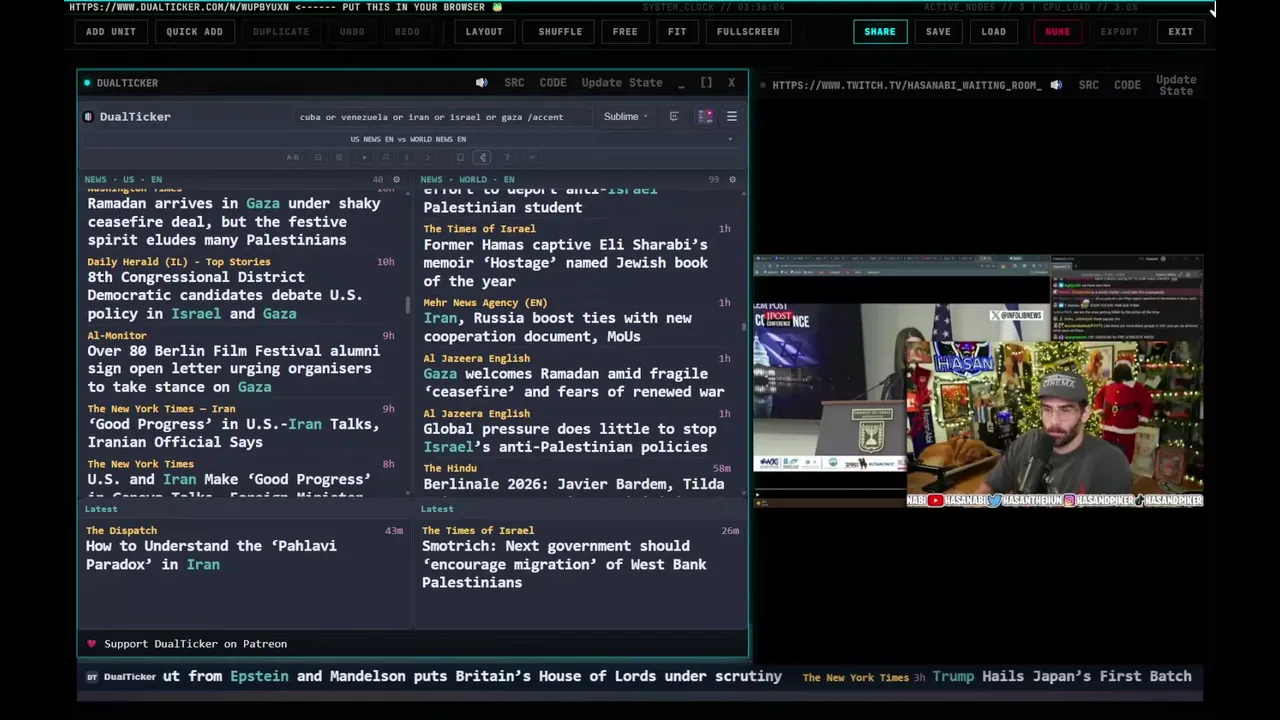Screen dimensions: 1280x720
Task: Click the 'Berlinale 2026: Javier Bardem' headline
Action: coord(574,484)
